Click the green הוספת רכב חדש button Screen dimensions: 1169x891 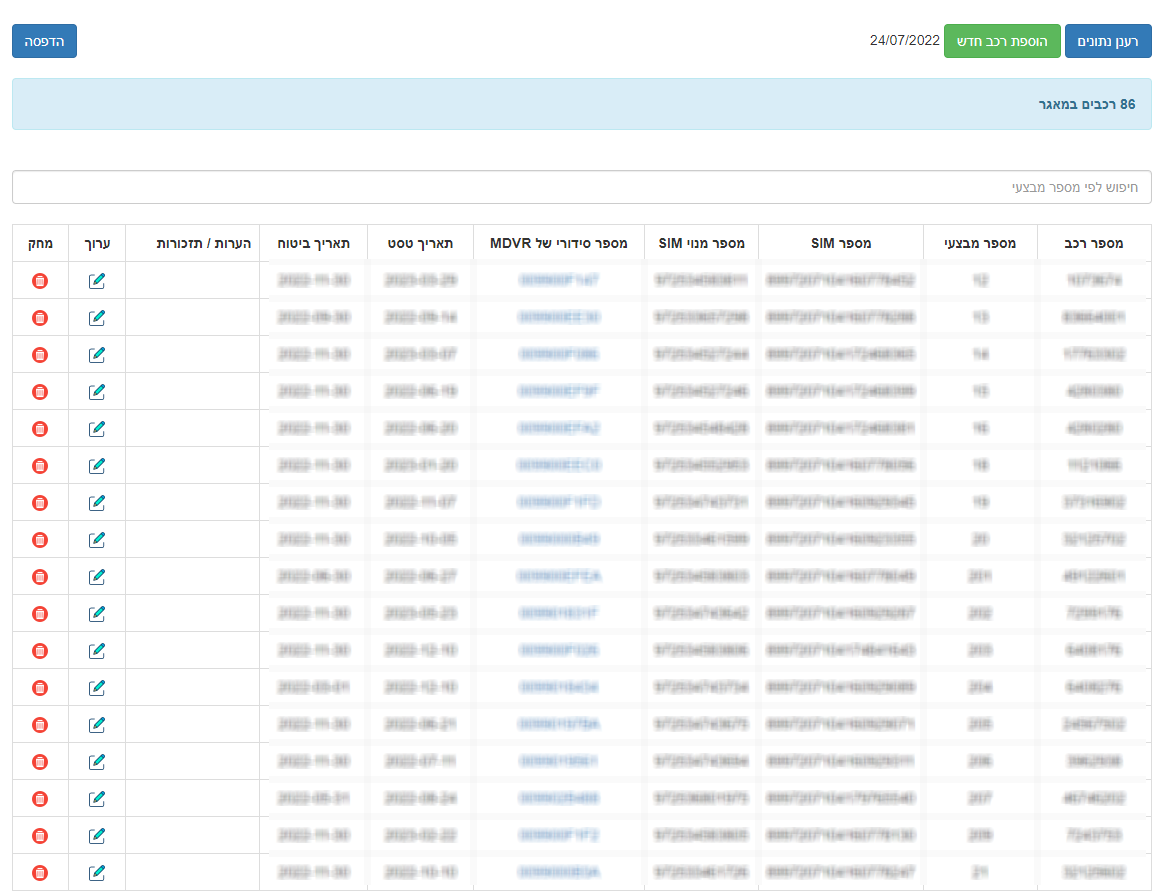point(1002,41)
